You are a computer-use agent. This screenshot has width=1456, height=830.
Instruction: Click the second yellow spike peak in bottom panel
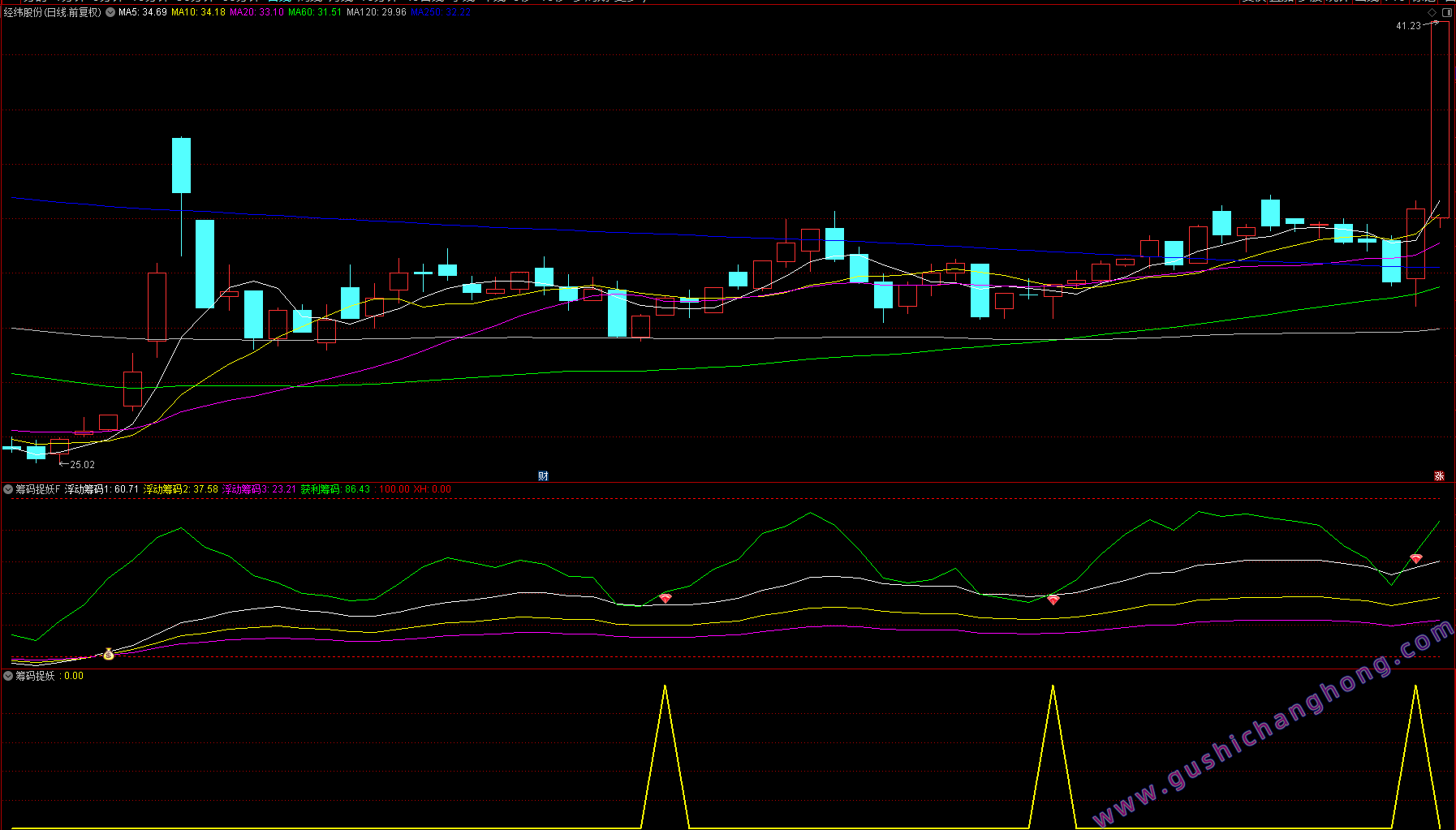[x=1053, y=687]
